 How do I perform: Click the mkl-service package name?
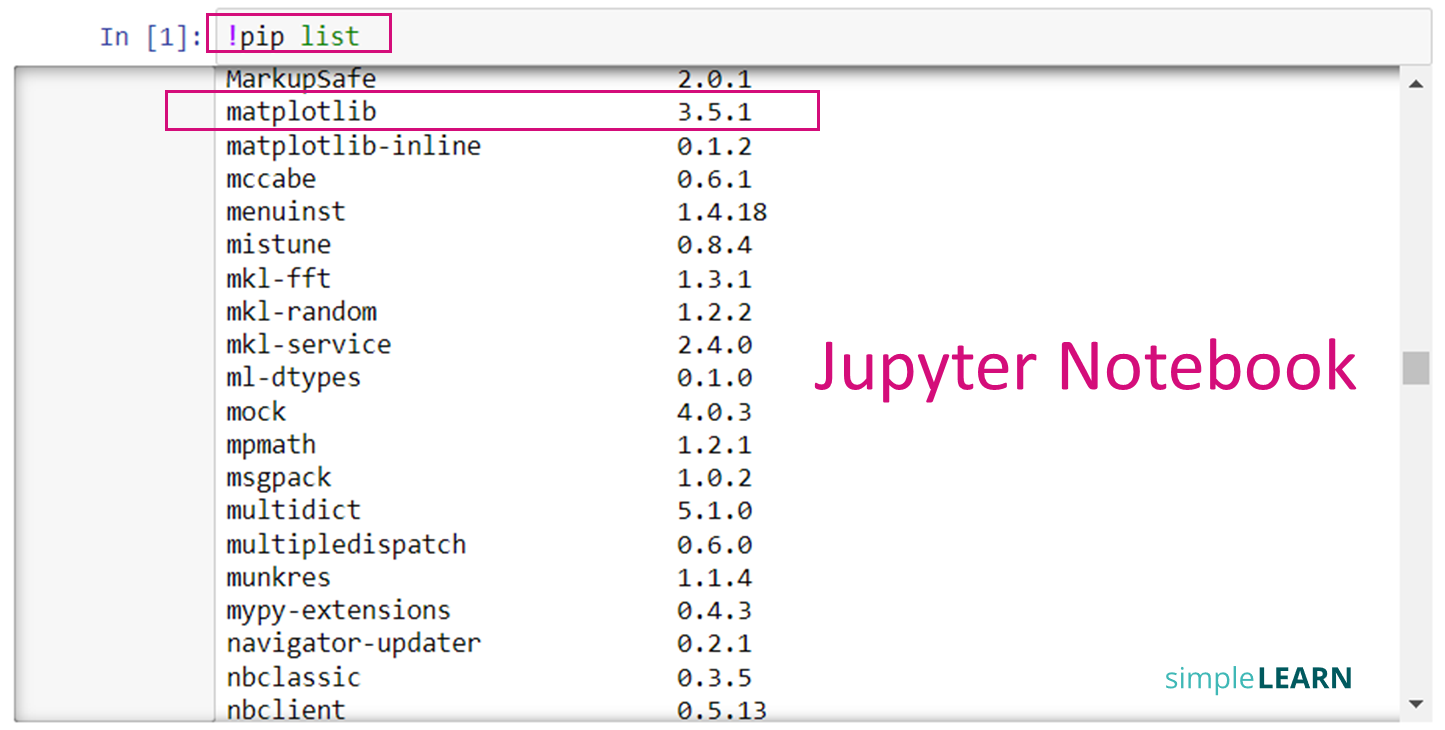pyautogui.click(x=308, y=345)
